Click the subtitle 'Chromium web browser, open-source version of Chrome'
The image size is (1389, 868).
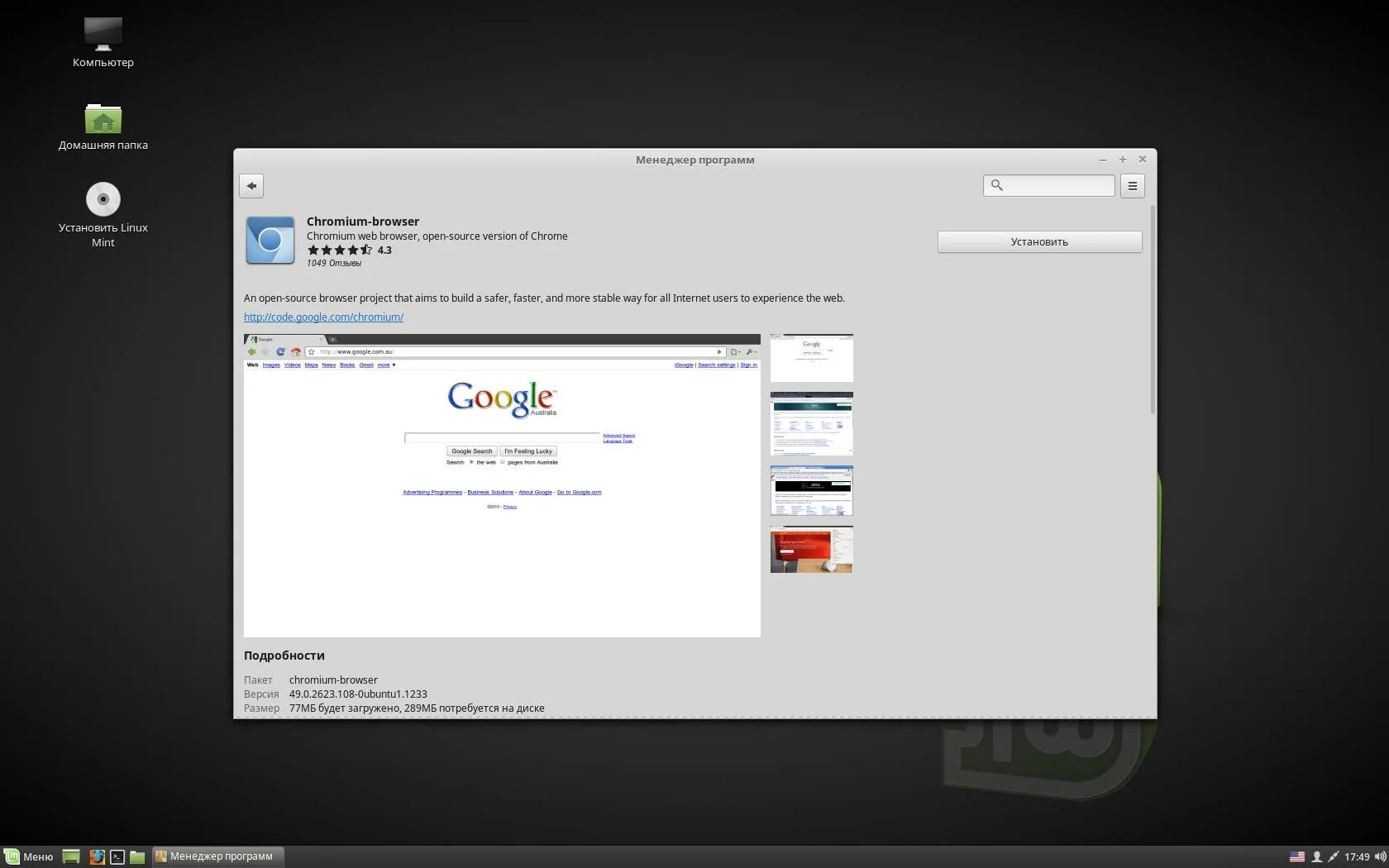point(437,236)
